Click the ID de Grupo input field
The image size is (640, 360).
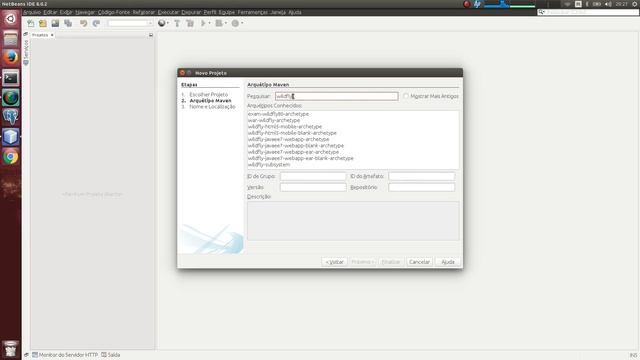(x=313, y=176)
